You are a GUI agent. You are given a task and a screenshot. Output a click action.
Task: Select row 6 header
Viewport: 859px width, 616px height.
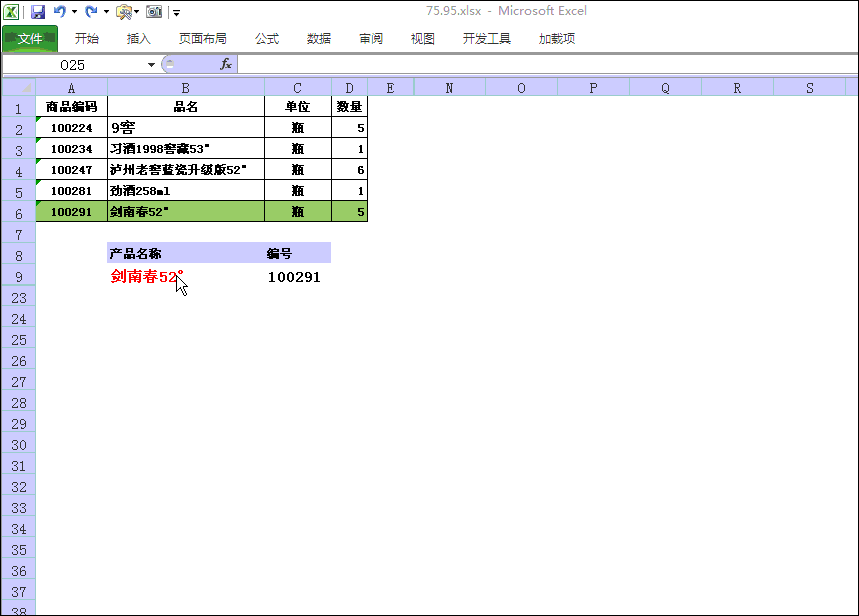coord(19,214)
